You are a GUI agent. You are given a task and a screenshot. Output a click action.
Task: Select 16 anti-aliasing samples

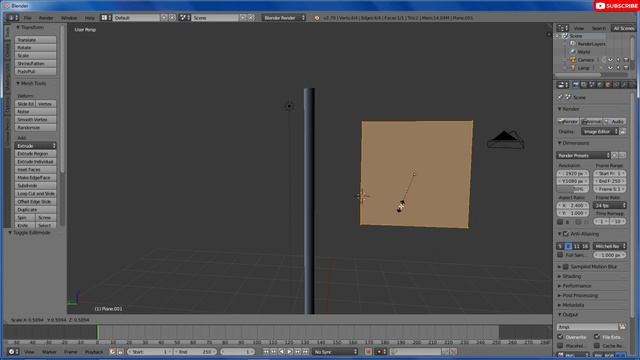(x=585, y=247)
